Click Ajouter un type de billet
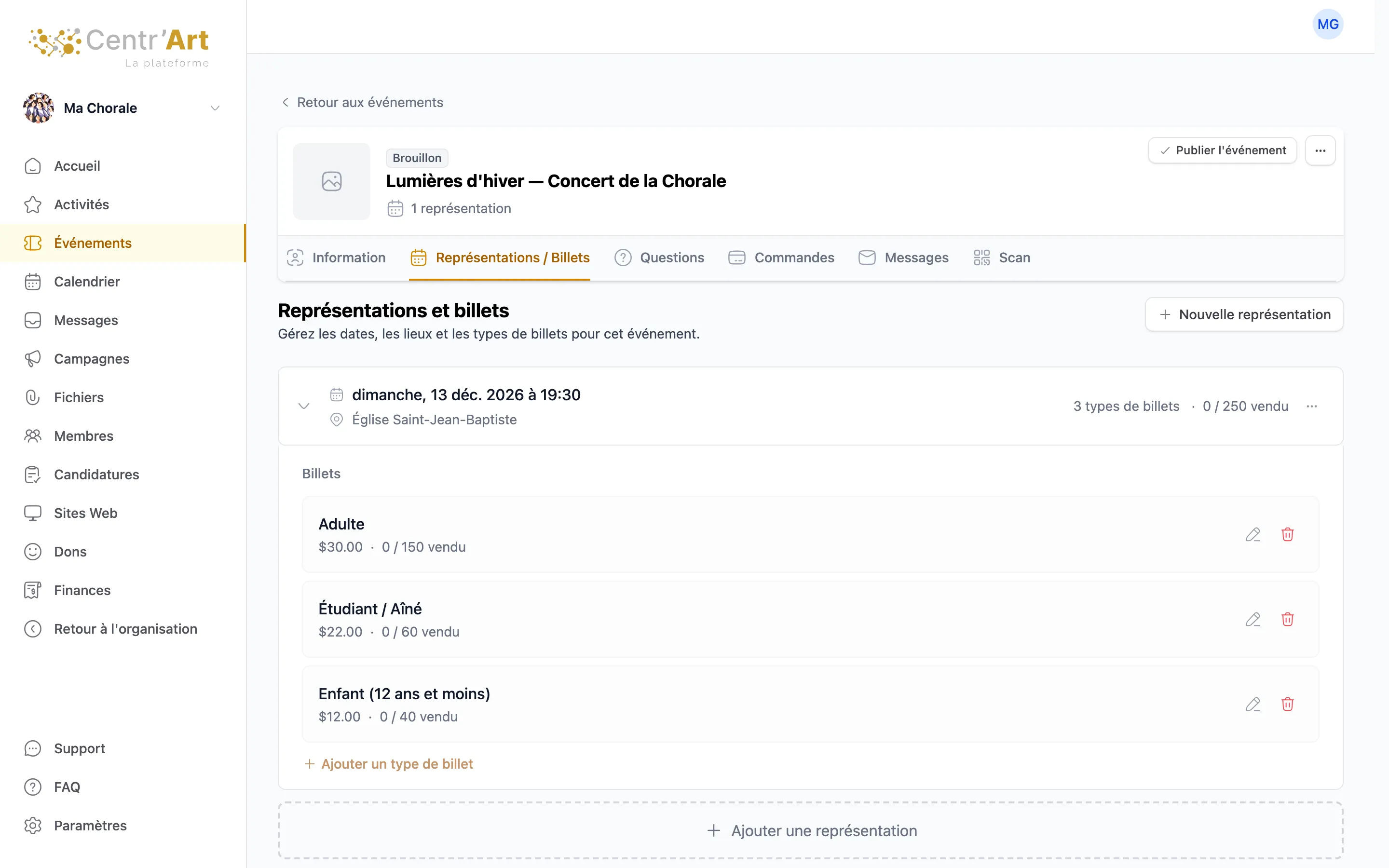Viewport: 1389px width, 868px height. pyautogui.click(x=389, y=764)
